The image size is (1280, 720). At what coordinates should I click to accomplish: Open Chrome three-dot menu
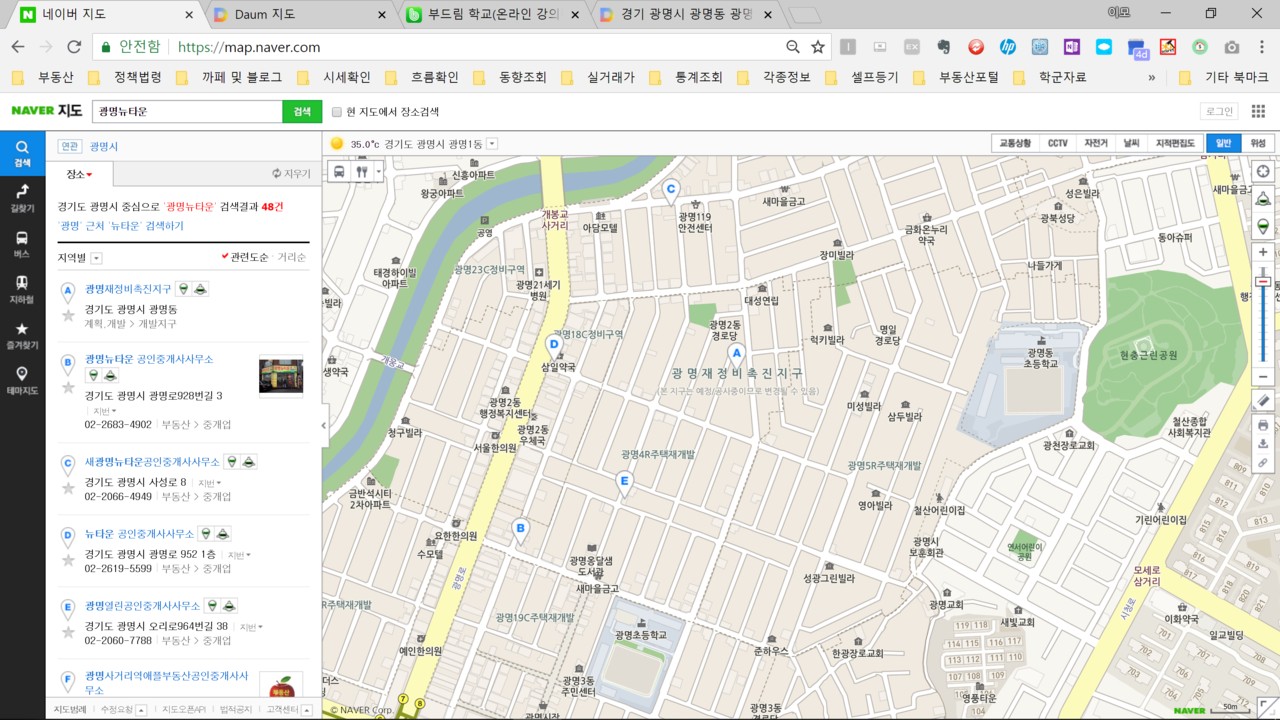tap(1262, 47)
